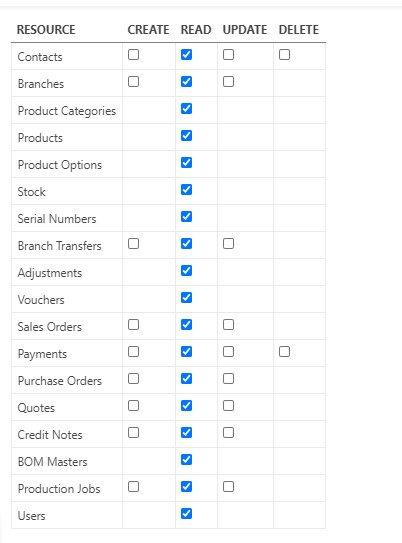
Task: Enable Create permission for Contacts
Action: point(133,55)
